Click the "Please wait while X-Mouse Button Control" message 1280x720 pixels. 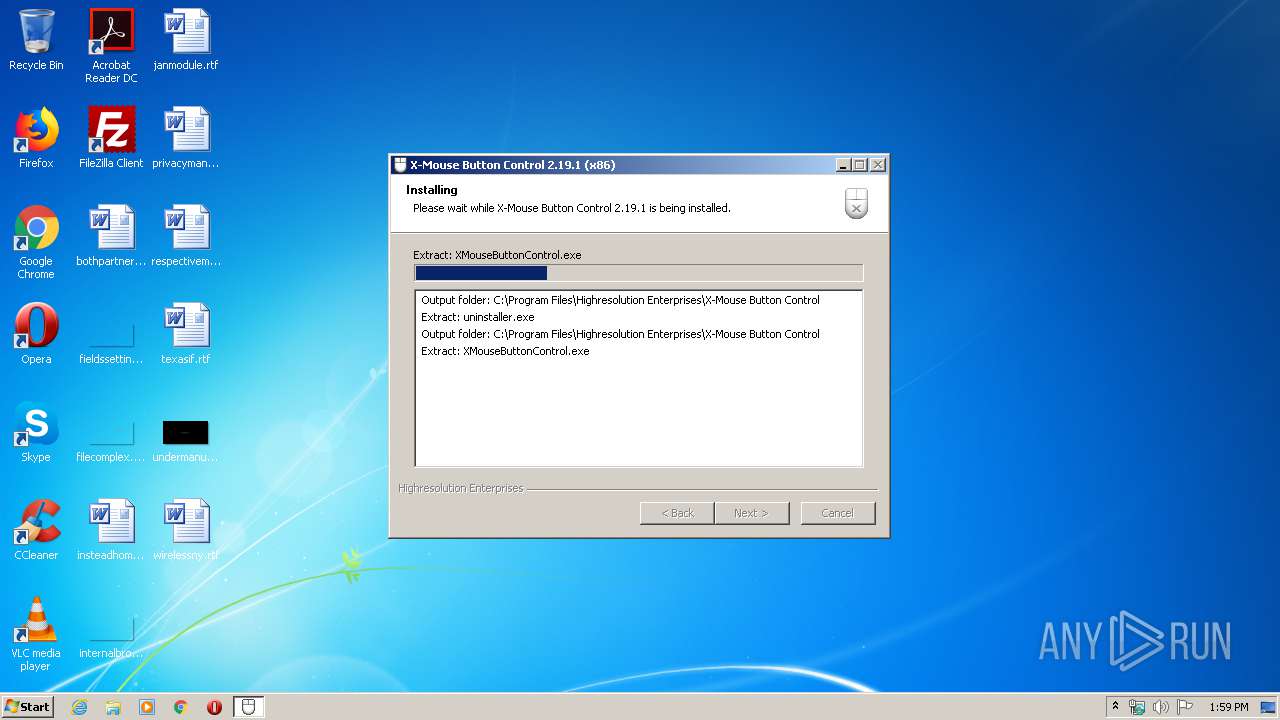[572, 208]
